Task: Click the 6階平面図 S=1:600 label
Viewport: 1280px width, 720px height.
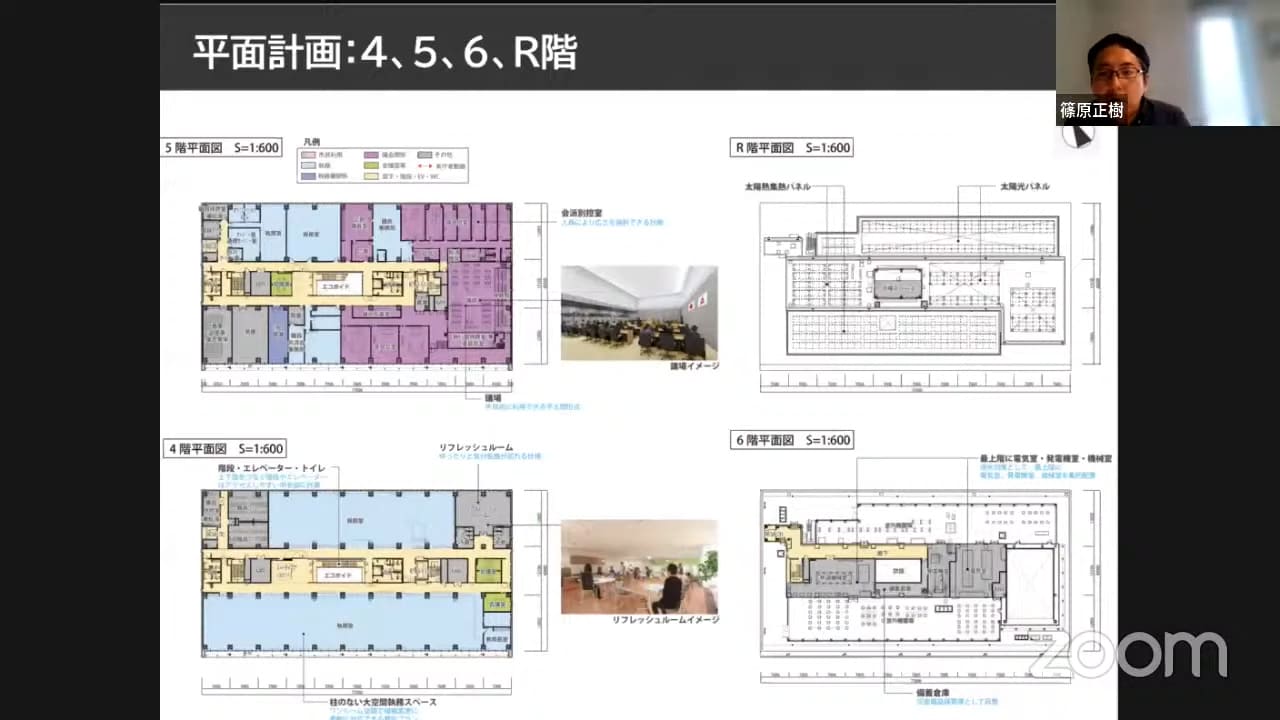Action: tap(792, 439)
